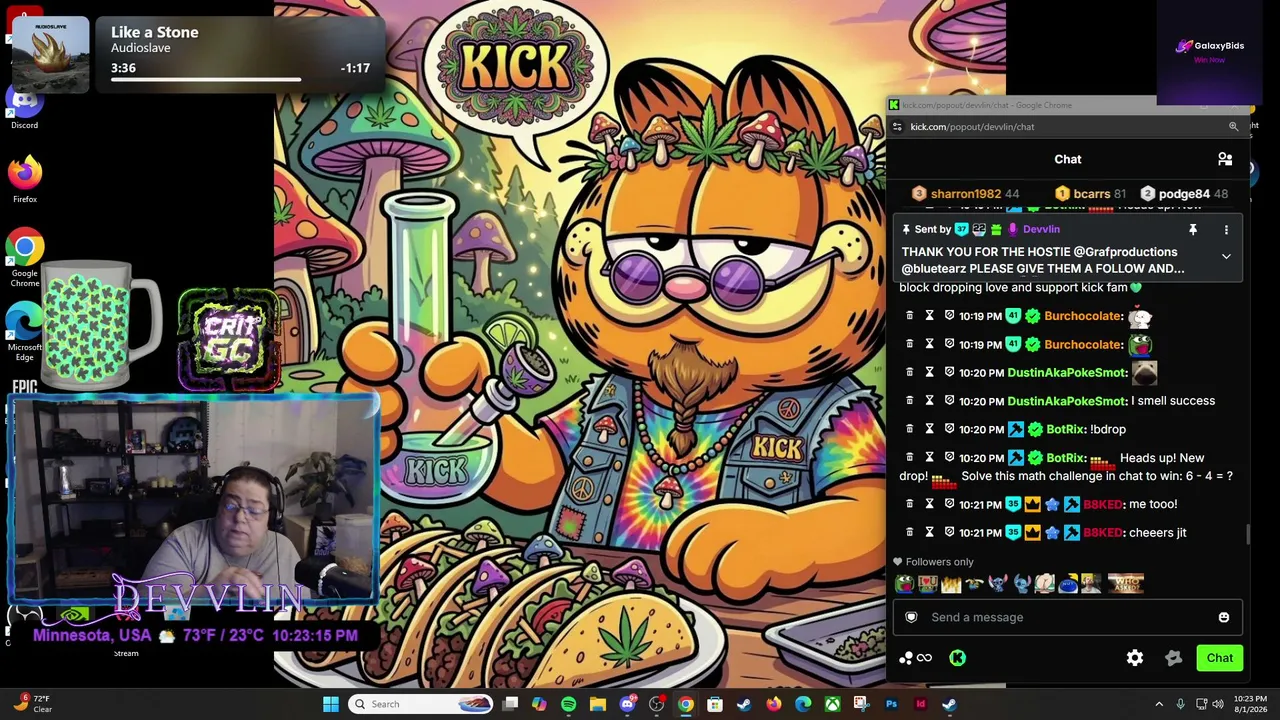Open the 72°F Clear weather widget
The image size is (1280, 720).
(32, 704)
